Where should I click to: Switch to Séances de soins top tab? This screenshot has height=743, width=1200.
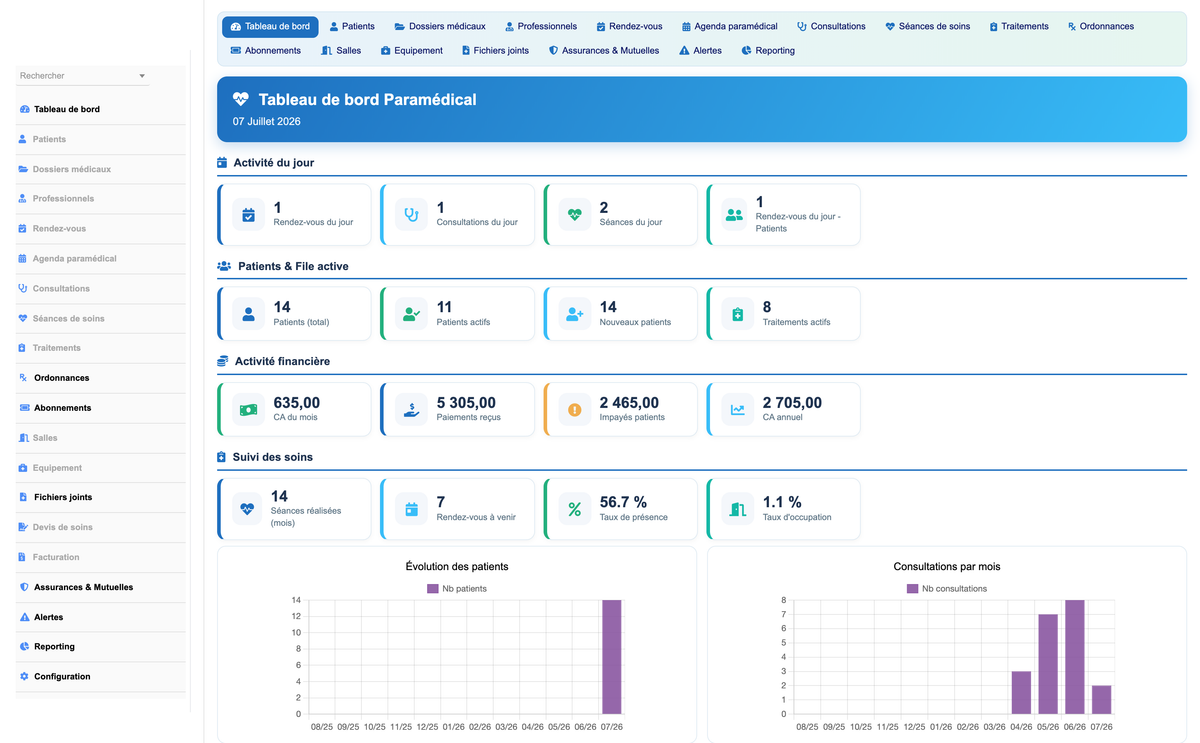[x=927, y=26]
